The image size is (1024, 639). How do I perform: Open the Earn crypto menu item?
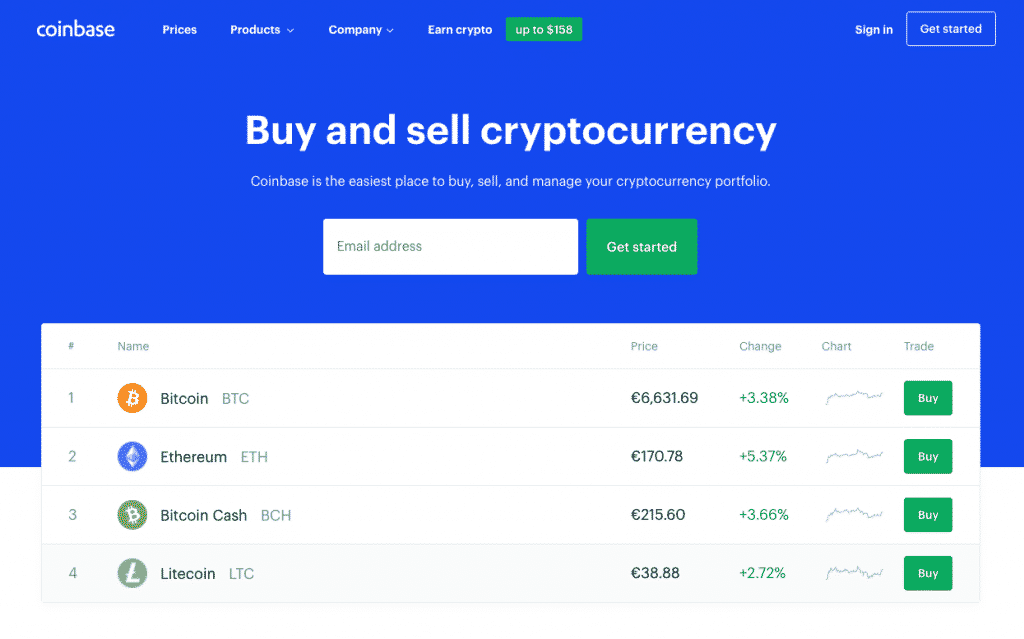(x=460, y=30)
